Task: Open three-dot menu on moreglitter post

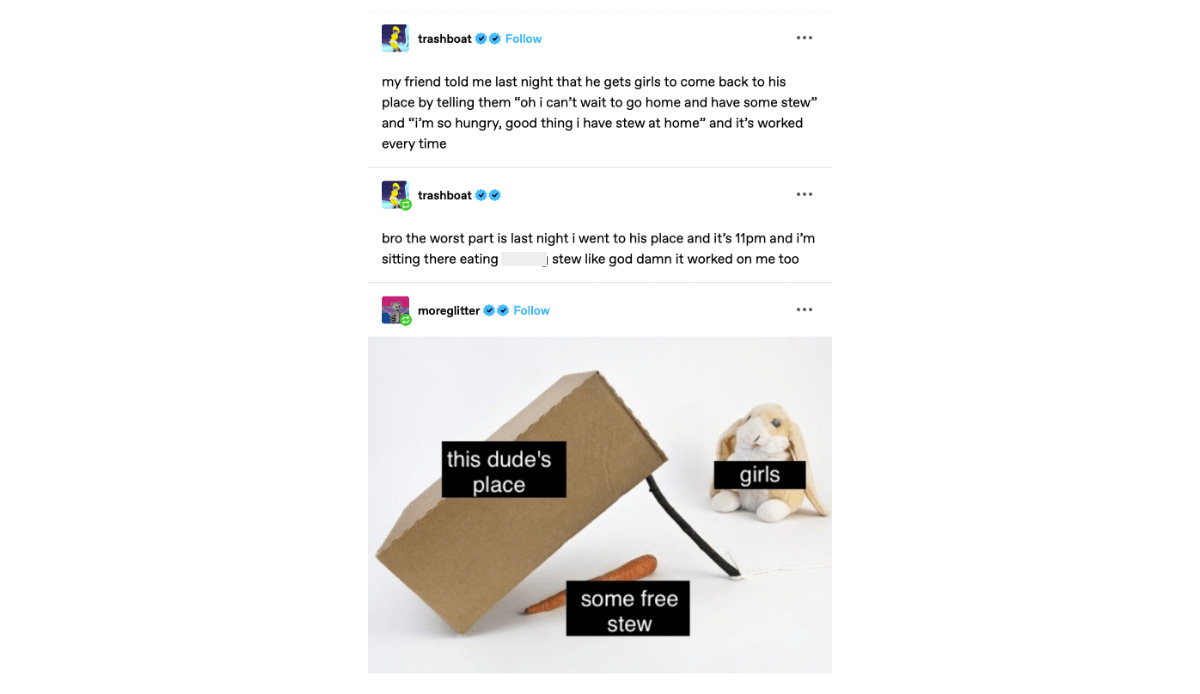Action: (x=804, y=310)
